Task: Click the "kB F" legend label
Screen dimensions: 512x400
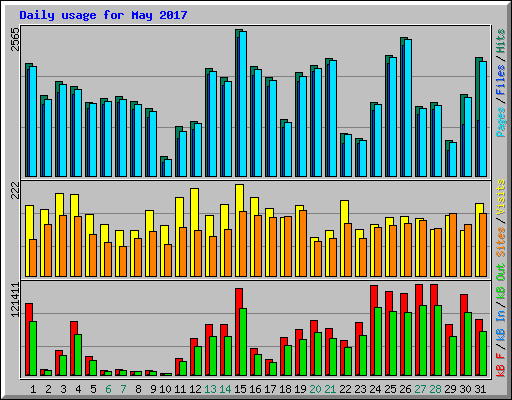Action: coord(500,365)
